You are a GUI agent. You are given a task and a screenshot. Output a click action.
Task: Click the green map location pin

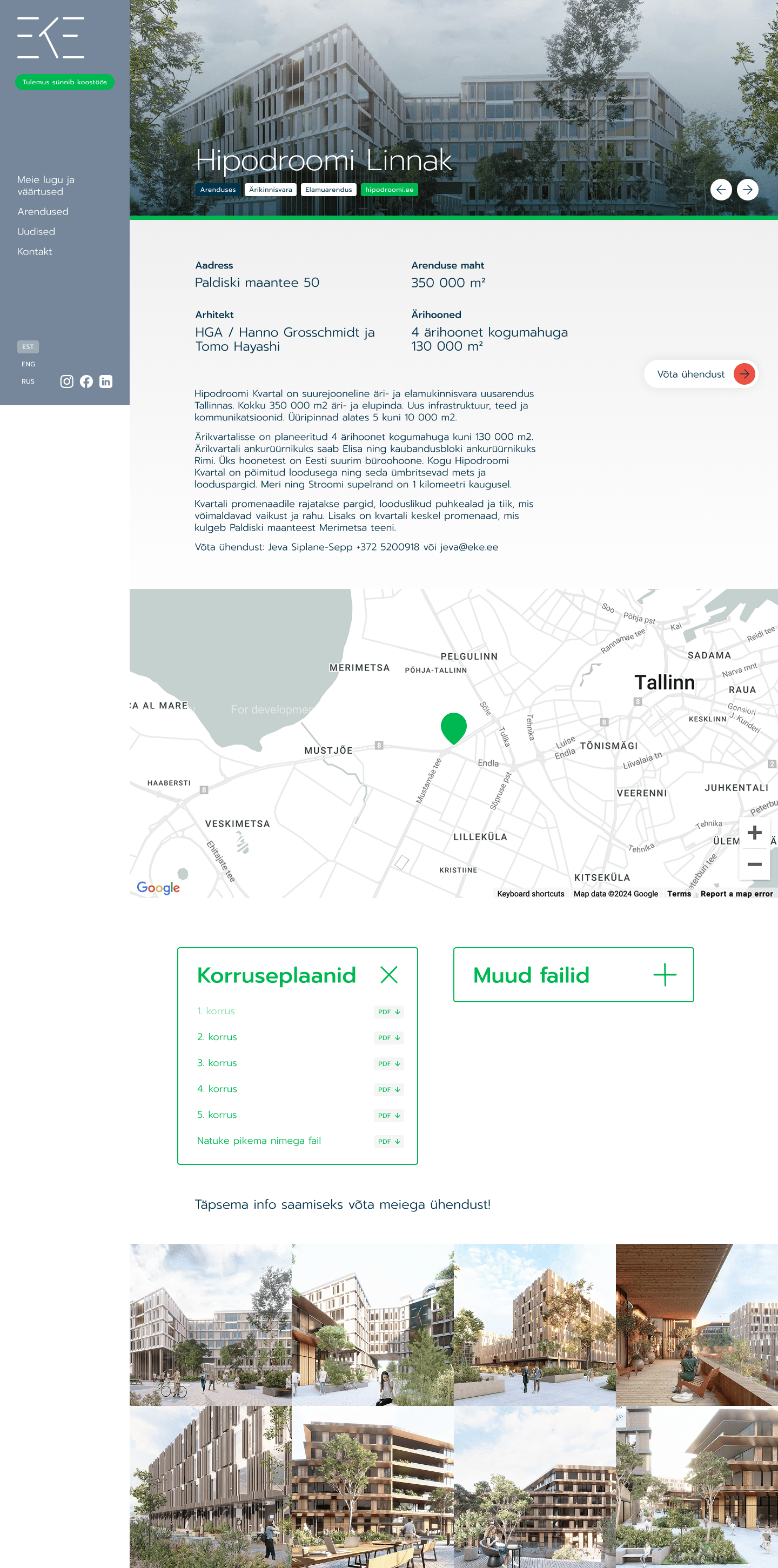453,728
